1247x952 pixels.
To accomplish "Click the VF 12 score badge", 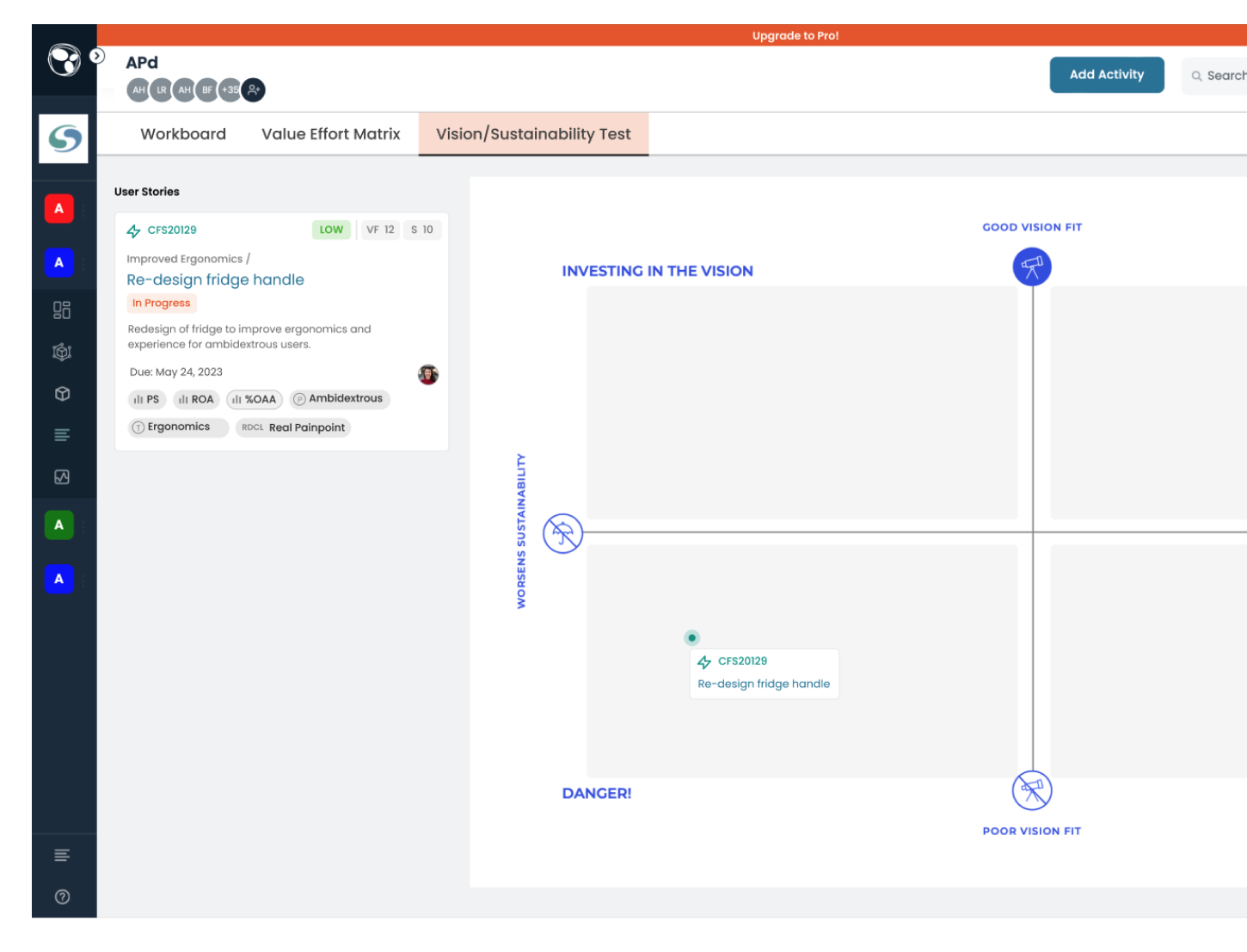I will coord(380,230).
